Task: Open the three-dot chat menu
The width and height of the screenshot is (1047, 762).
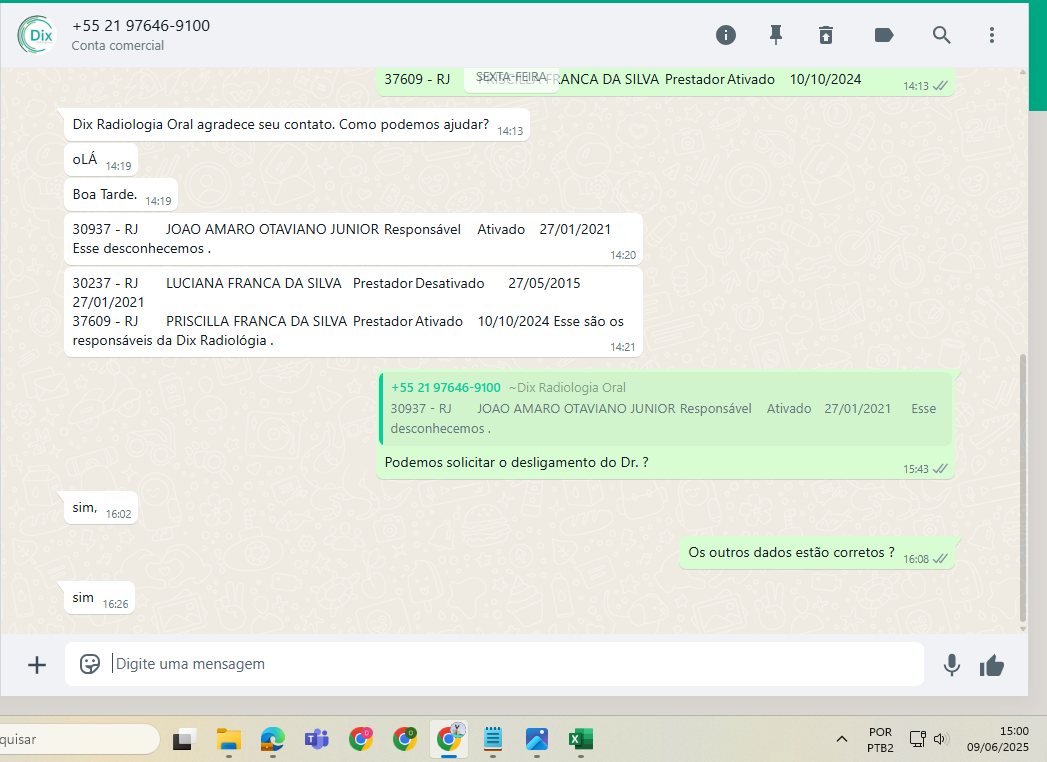Action: [992, 35]
